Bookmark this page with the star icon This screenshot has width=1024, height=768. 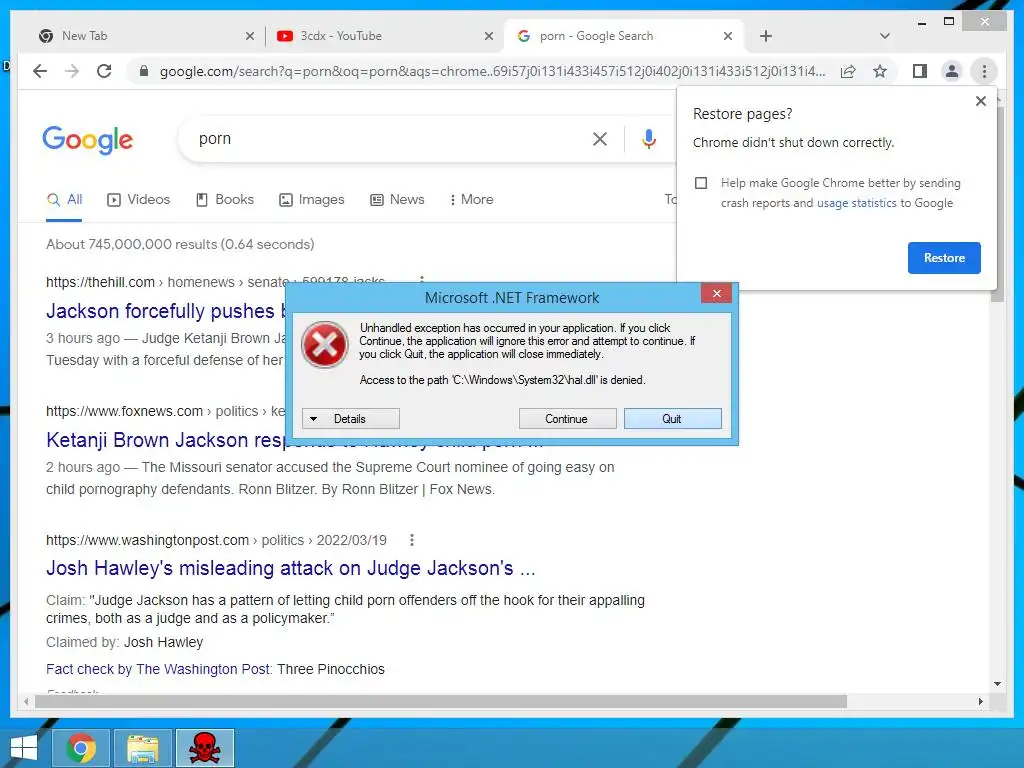click(x=880, y=71)
